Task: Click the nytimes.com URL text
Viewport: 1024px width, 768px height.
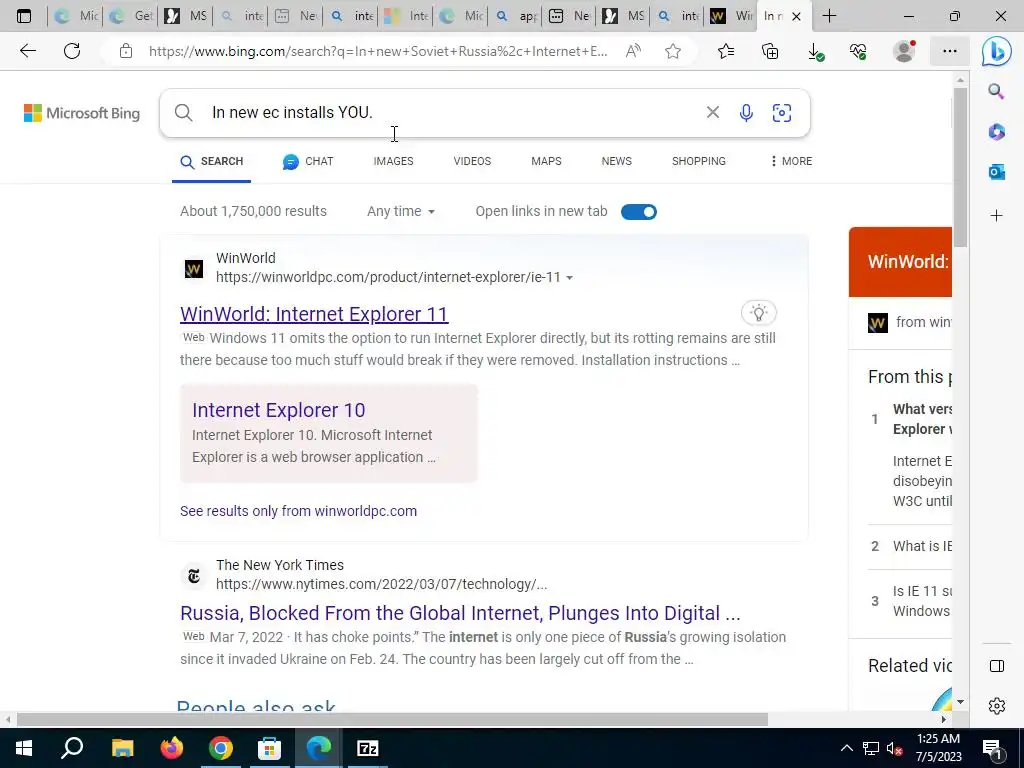Action: tap(381, 584)
